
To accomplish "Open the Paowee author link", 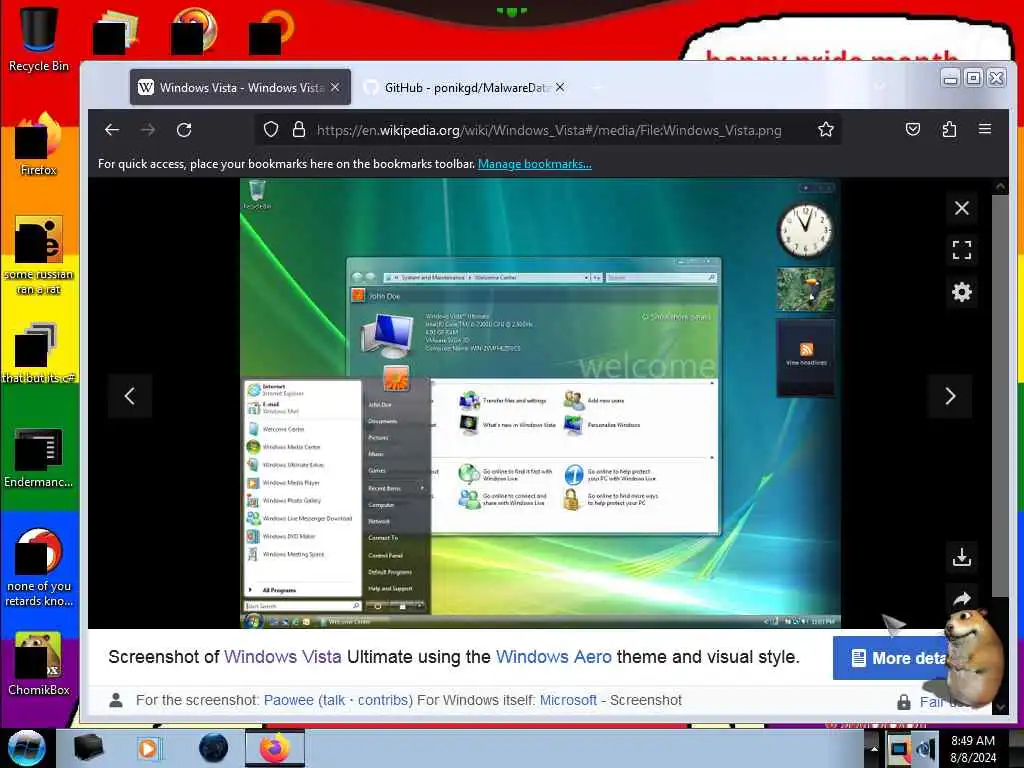I will coord(289,700).
